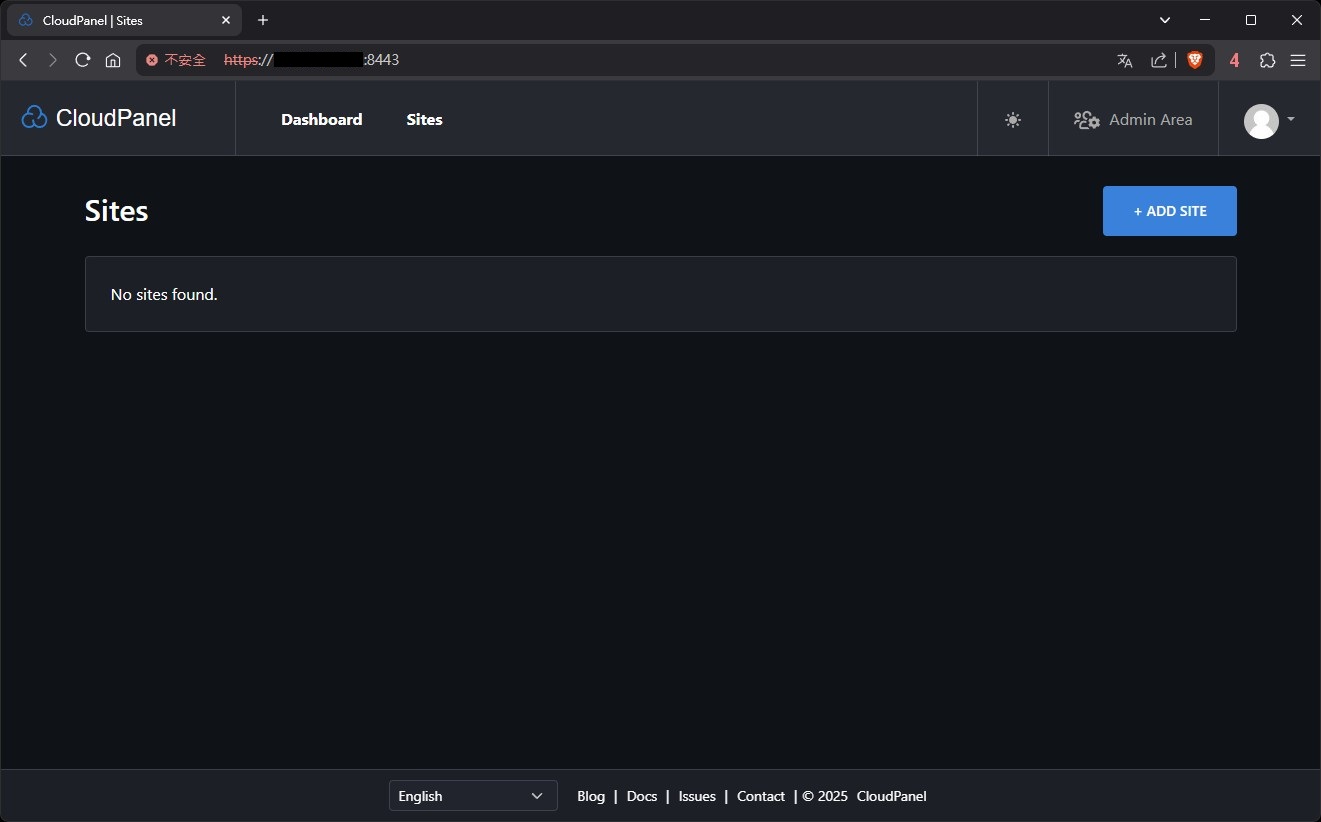The height and width of the screenshot is (822, 1321).
Task: Open the Contact footer link
Action: 761,796
